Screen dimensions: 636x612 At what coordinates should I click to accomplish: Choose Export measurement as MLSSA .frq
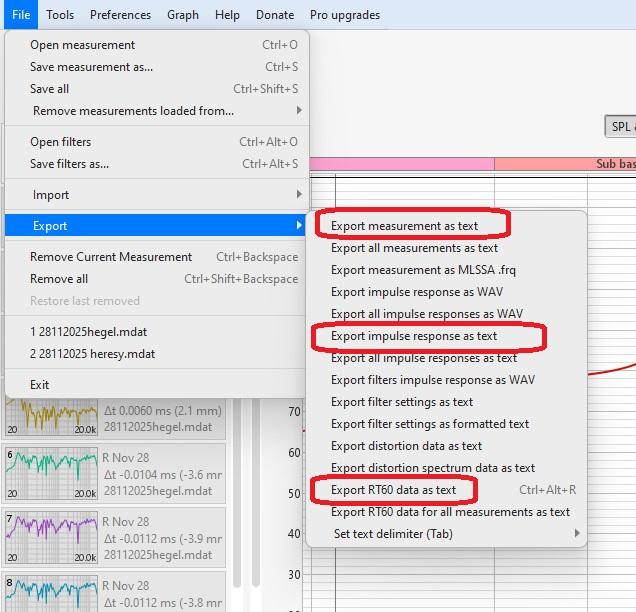click(423, 270)
